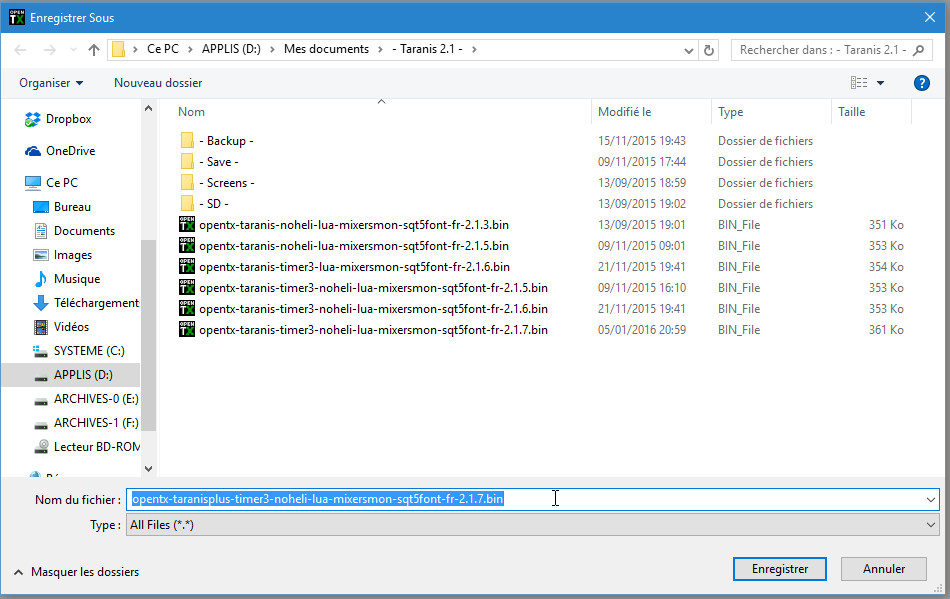Go back with the left arrow
The width and height of the screenshot is (950, 599).
point(20,50)
